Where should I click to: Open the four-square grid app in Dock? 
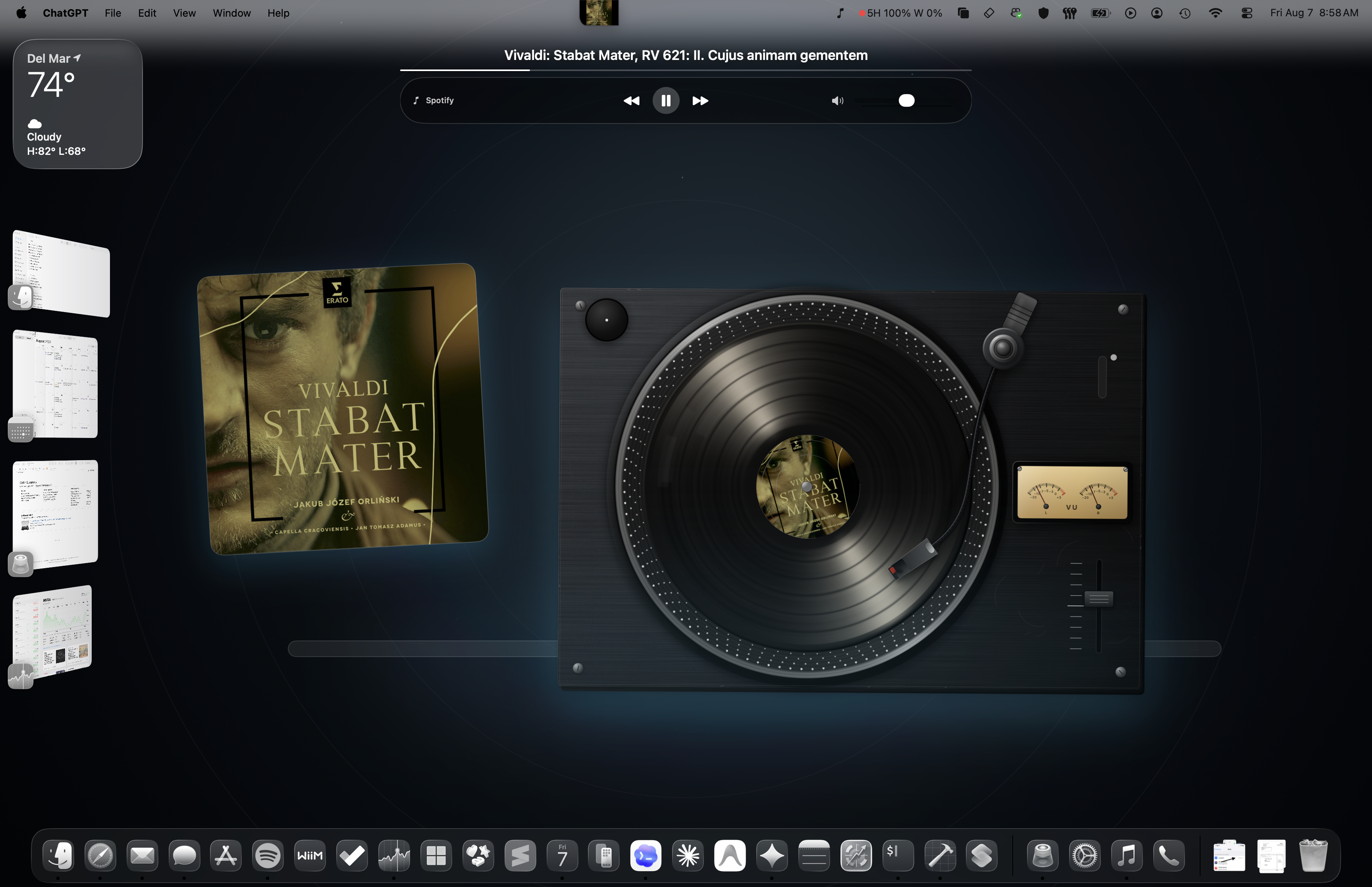(436, 855)
